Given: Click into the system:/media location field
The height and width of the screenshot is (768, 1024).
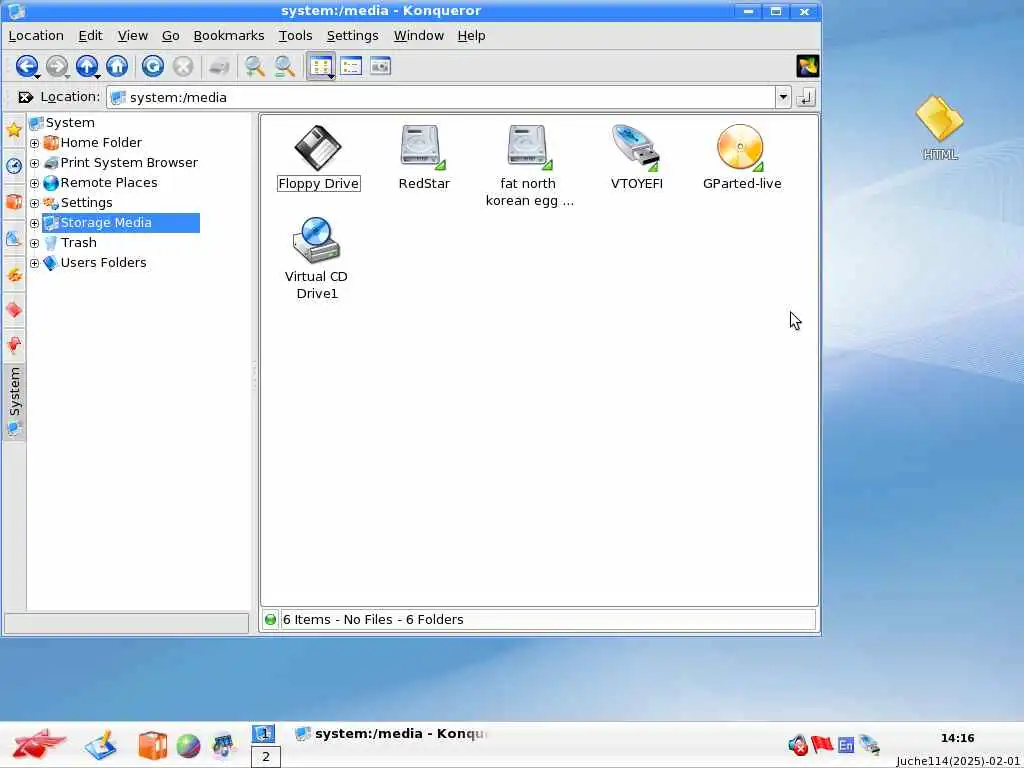Looking at the screenshot, I should 441,97.
